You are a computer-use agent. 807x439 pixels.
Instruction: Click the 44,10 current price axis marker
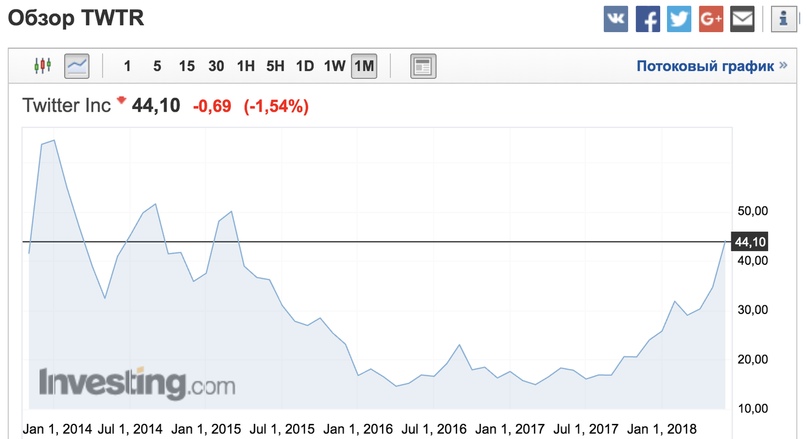(749, 241)
